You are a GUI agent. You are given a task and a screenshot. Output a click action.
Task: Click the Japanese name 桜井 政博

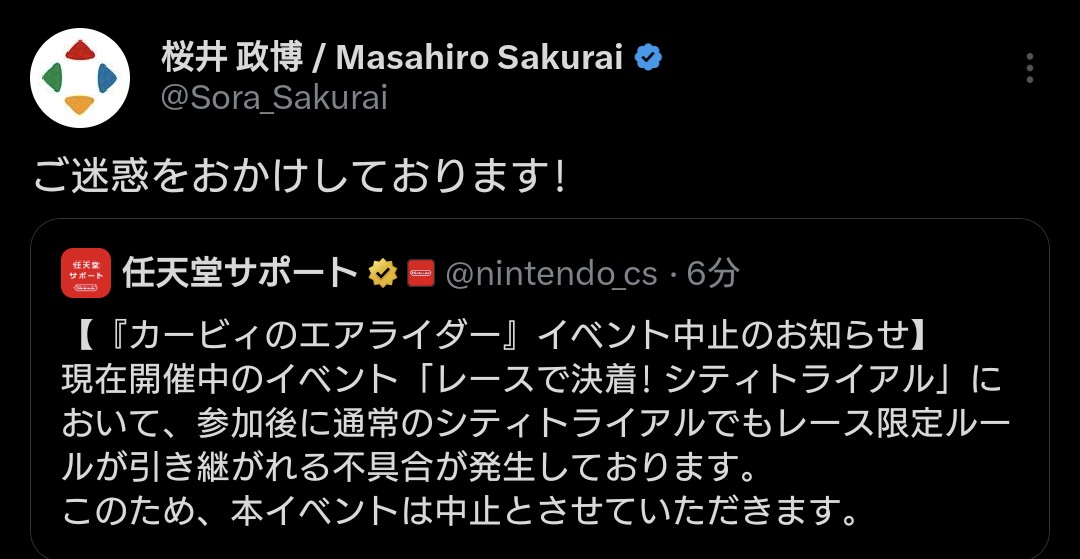(x=226, y=58)
